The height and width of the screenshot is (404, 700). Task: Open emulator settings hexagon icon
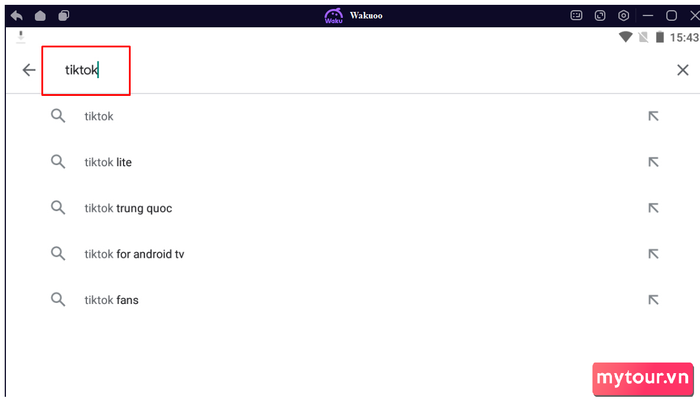[x=624, y=16]
